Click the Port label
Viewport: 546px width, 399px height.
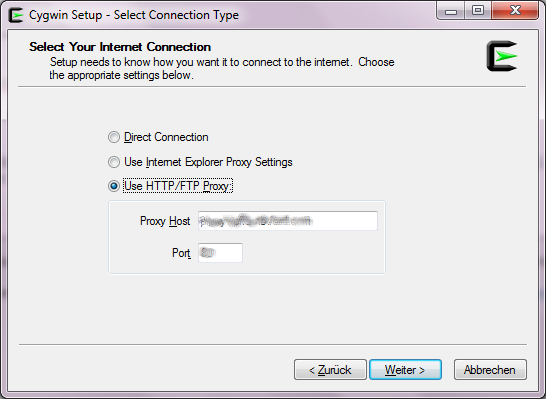pos(181,253)
